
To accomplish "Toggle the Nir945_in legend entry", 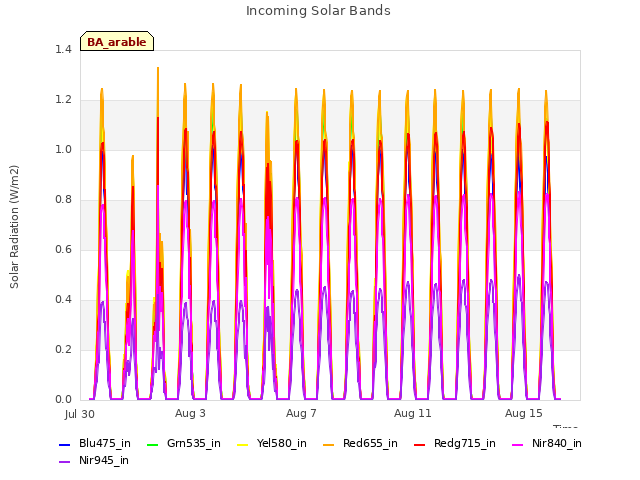I will tap(94, 461).
